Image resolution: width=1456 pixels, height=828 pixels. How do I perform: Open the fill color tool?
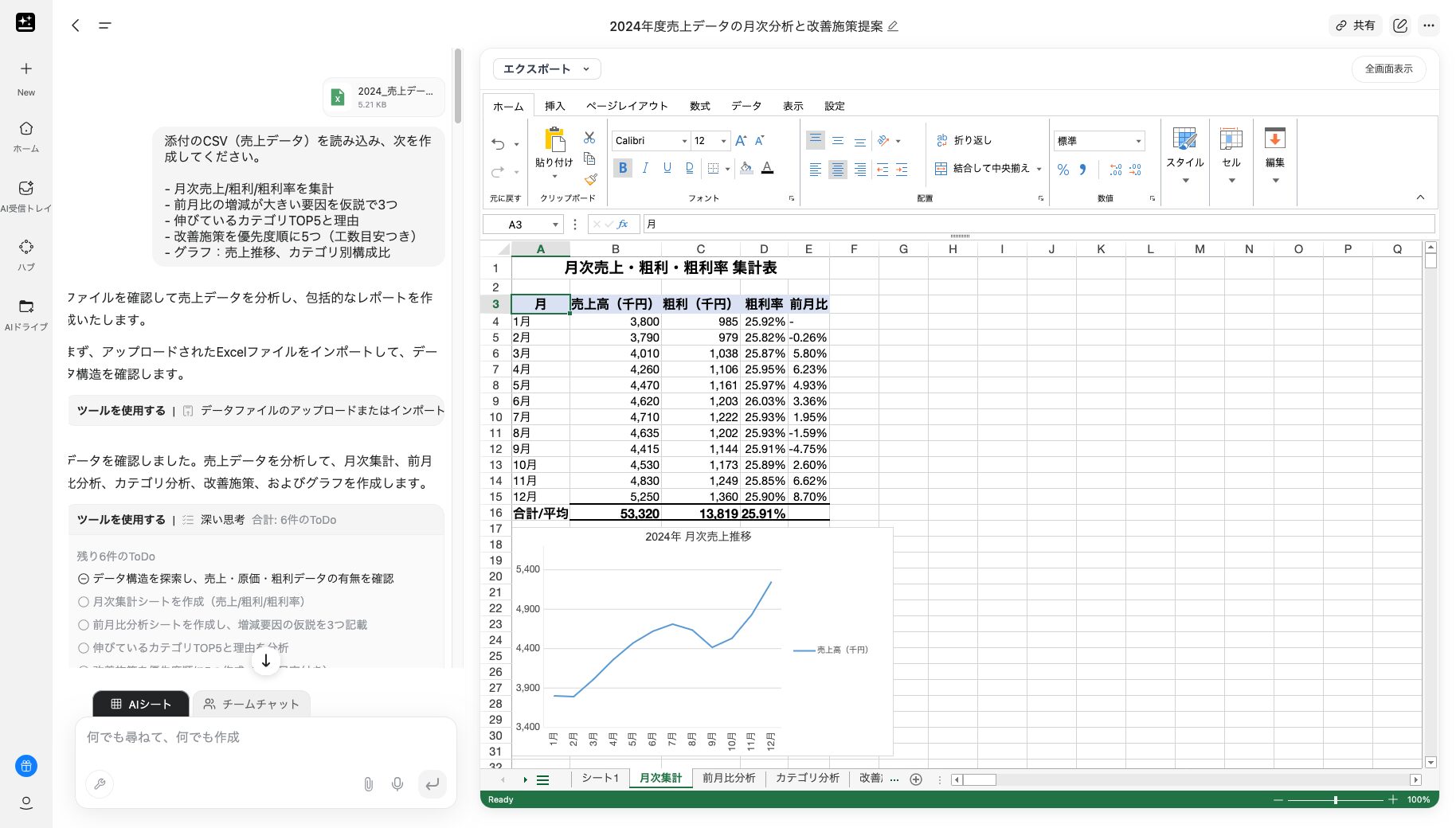coord(746,168)
